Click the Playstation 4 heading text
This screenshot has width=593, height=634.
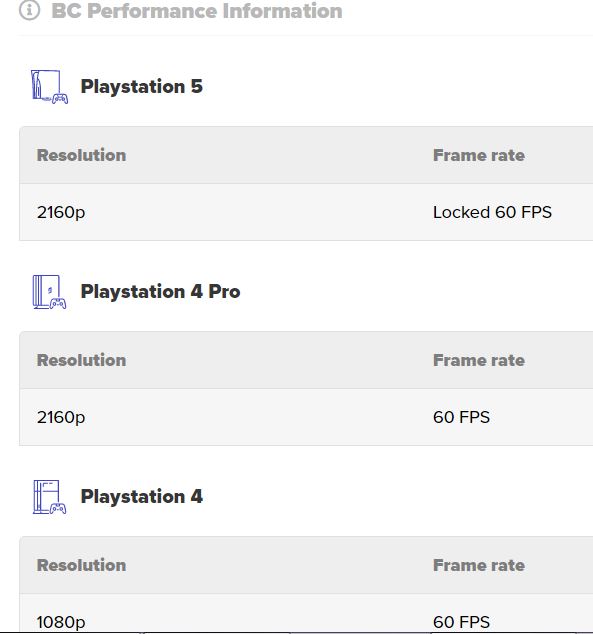(x=141, y=497)
